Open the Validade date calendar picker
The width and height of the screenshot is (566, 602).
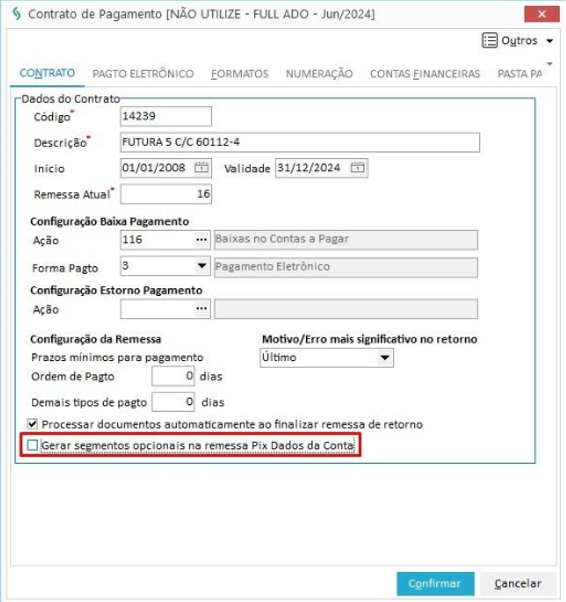click(357, 167)
